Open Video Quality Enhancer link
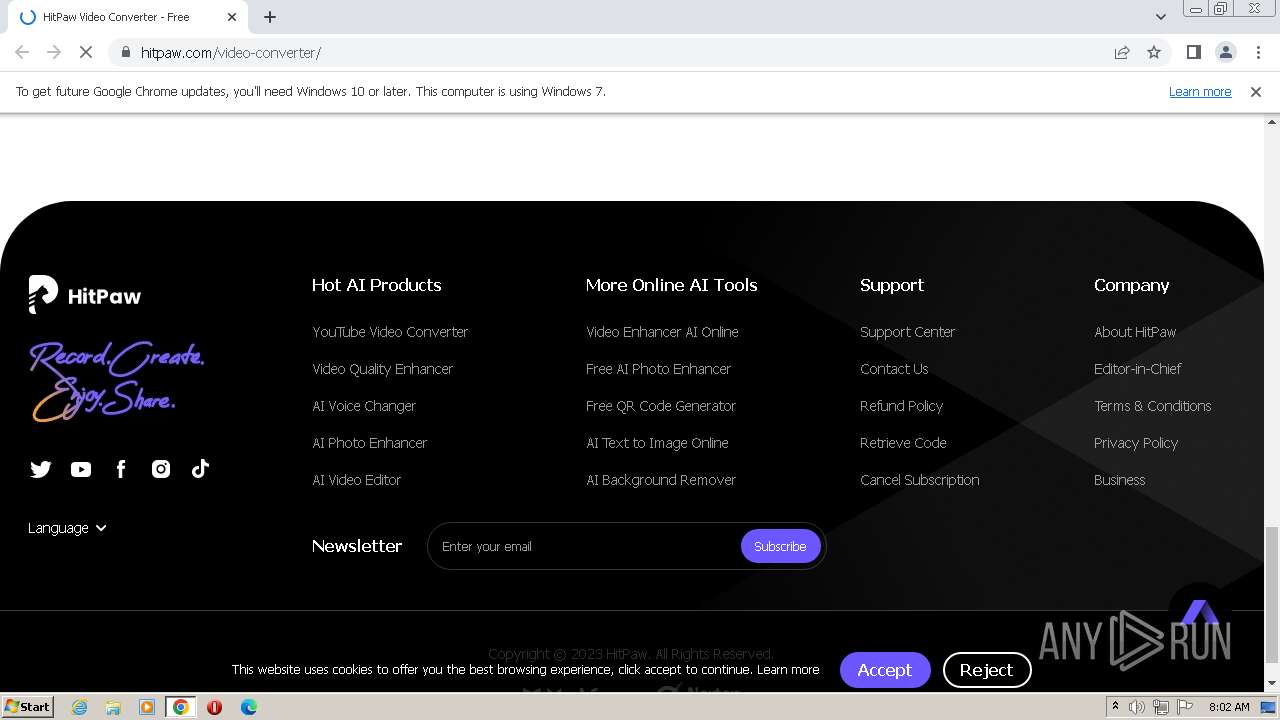 (x=383, y=369)
